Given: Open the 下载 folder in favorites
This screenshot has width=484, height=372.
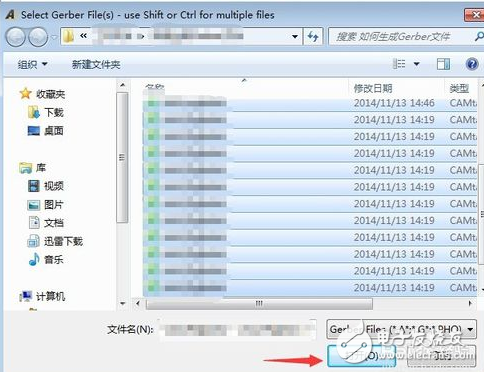Looking at the screenshot, I should coord(54,112).
